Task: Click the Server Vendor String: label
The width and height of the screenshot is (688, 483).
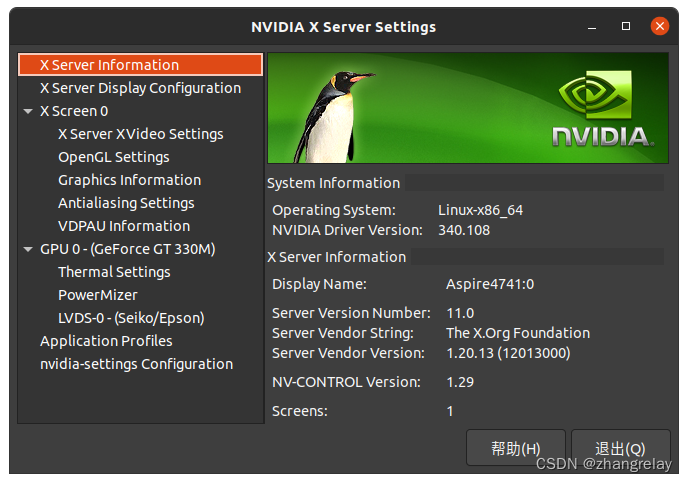Action: click(343, 333)
